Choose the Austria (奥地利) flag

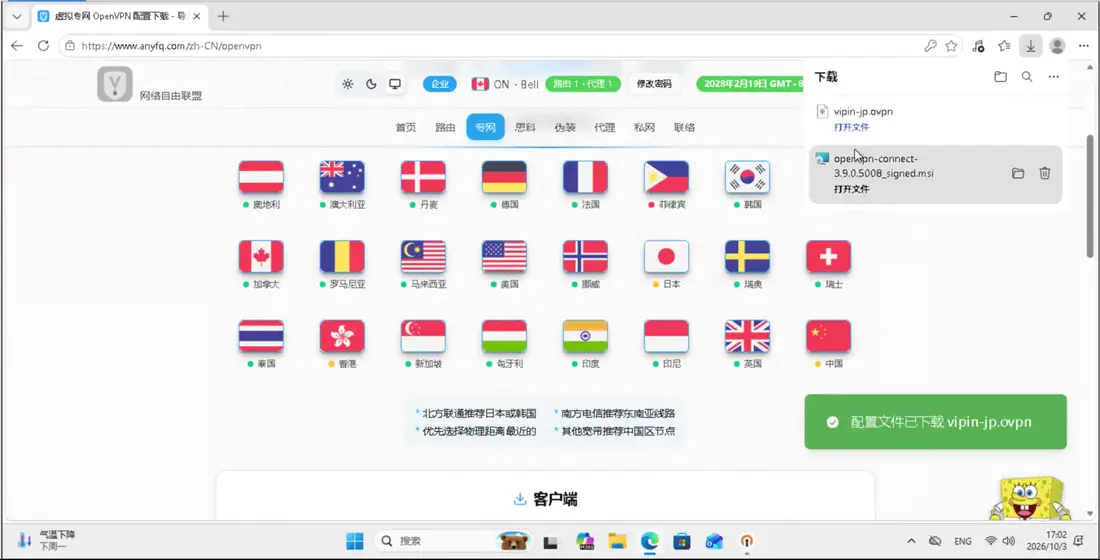[261, 177]
